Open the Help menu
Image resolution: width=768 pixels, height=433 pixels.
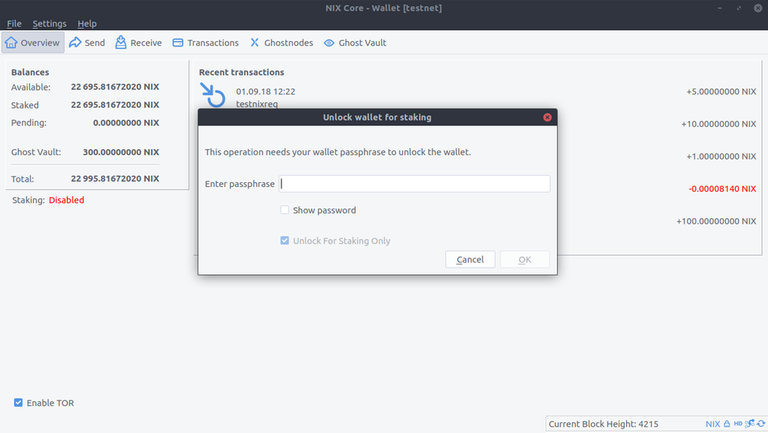click(87, 24)
